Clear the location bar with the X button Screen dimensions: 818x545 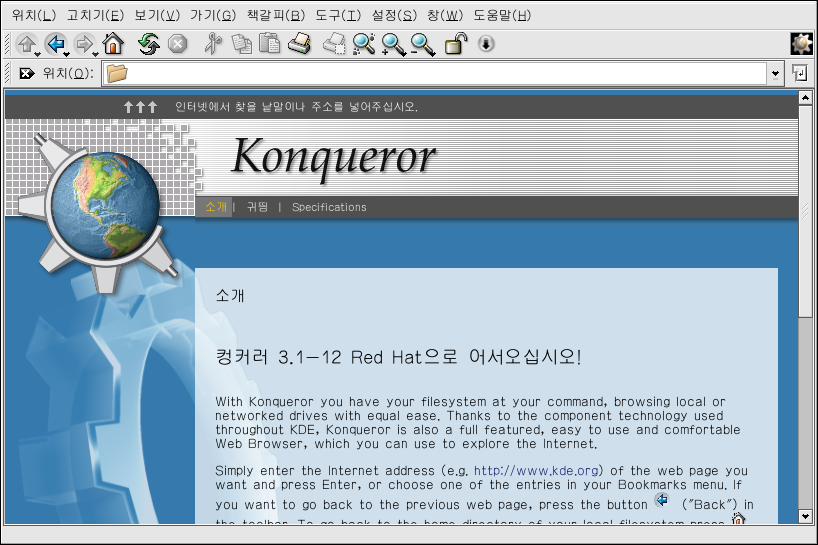pos(27,73)
